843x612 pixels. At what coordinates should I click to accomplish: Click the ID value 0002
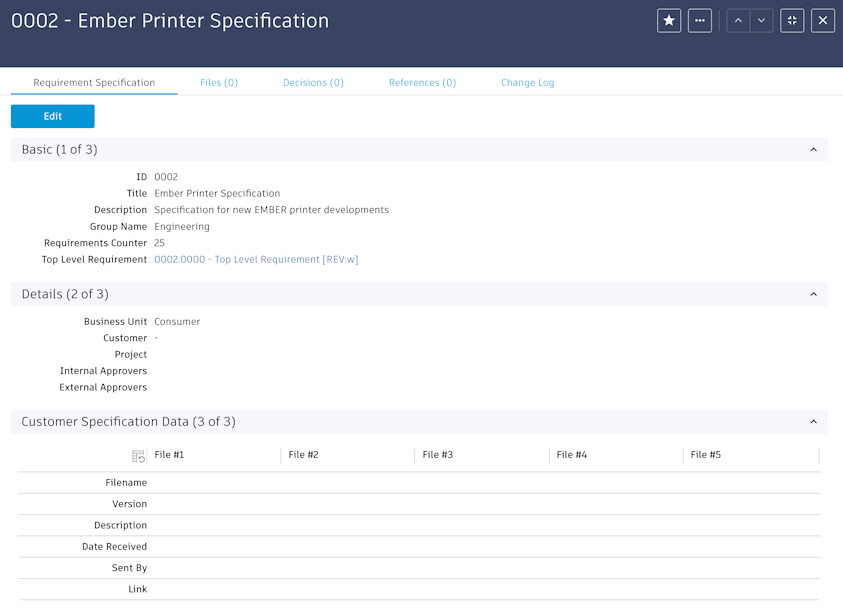click(166, 177)
